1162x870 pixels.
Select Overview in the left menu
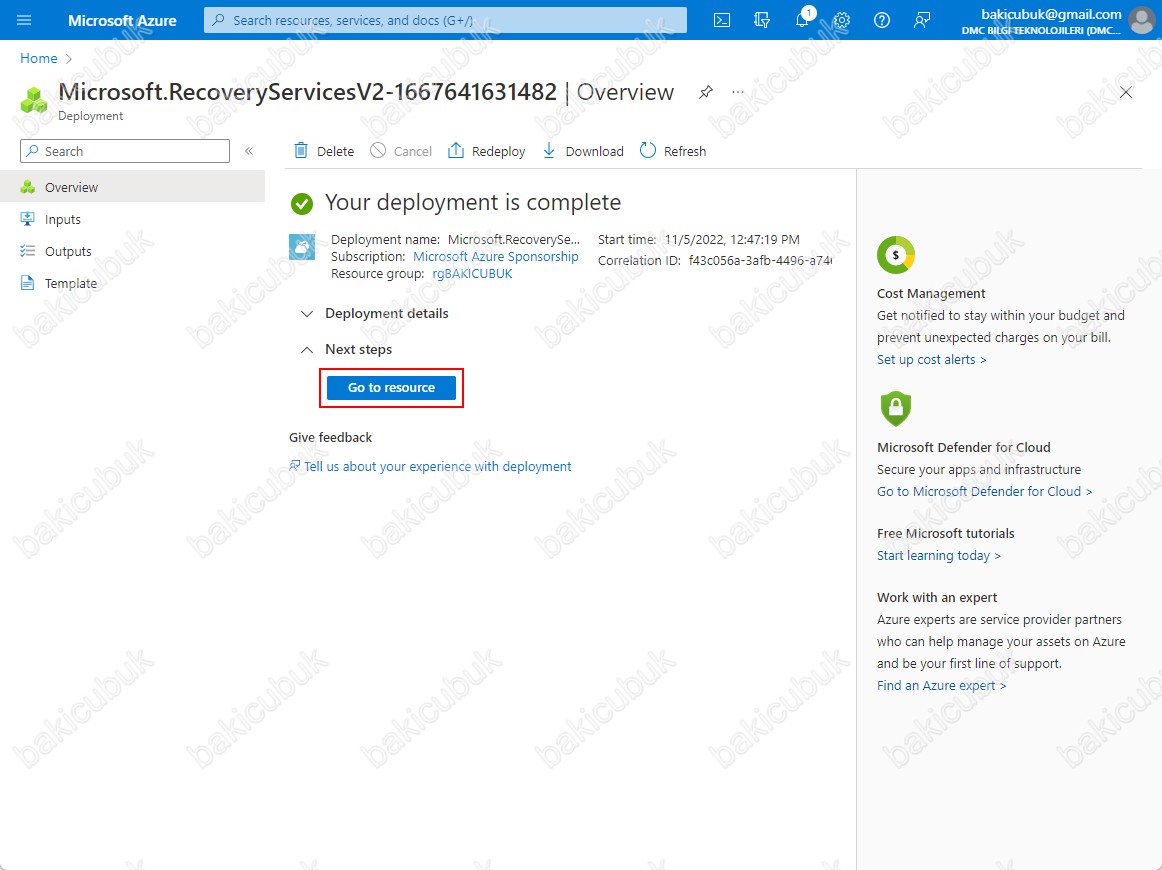coord(133,187)
